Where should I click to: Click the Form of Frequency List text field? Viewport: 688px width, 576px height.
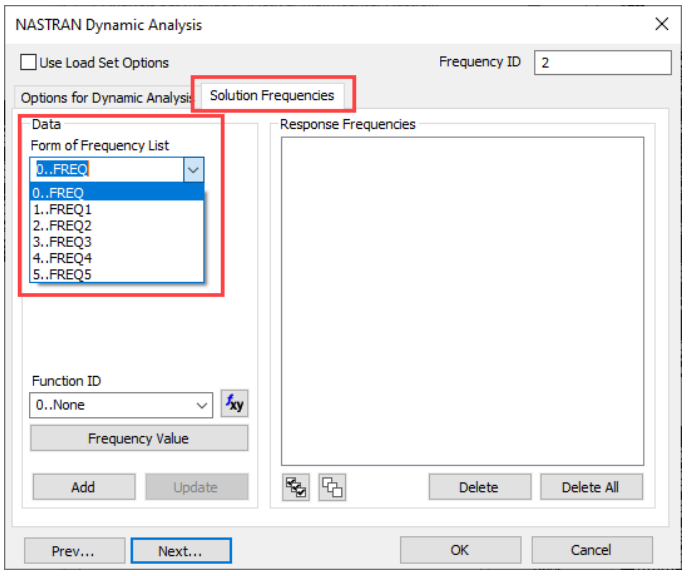click(x=107, y=169)
